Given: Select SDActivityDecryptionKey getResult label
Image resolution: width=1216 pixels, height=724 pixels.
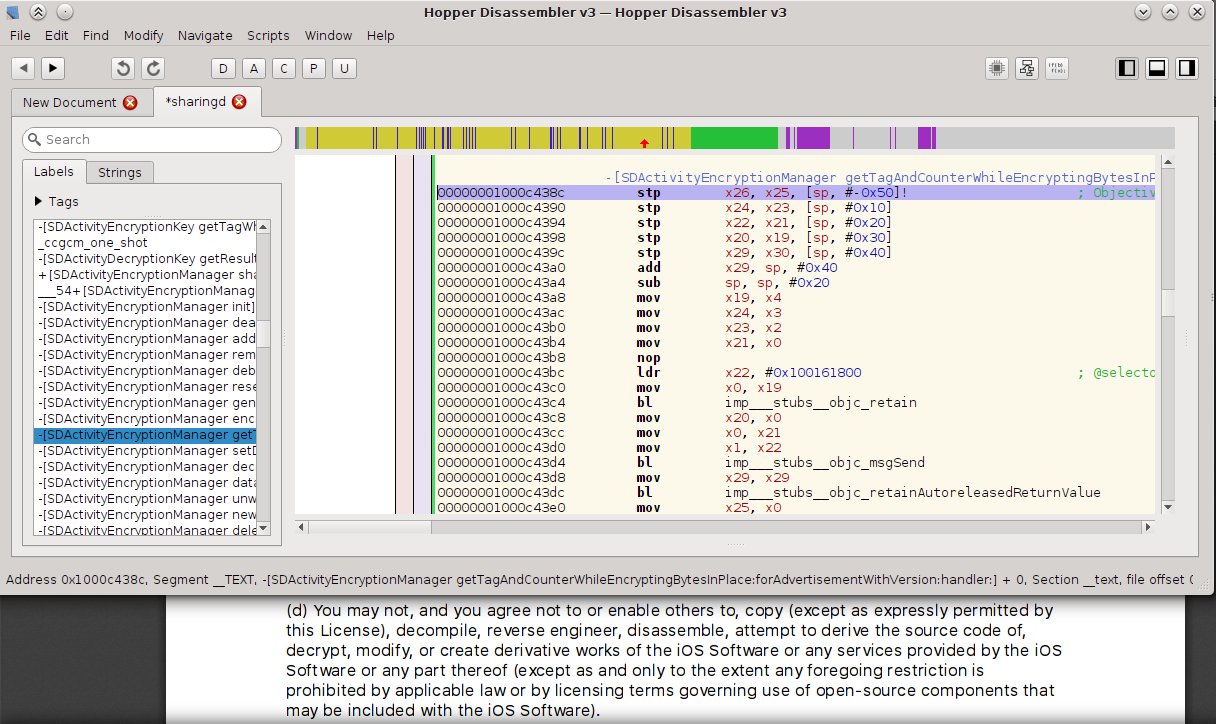Looking at the screenshot, I should [146, 259].
